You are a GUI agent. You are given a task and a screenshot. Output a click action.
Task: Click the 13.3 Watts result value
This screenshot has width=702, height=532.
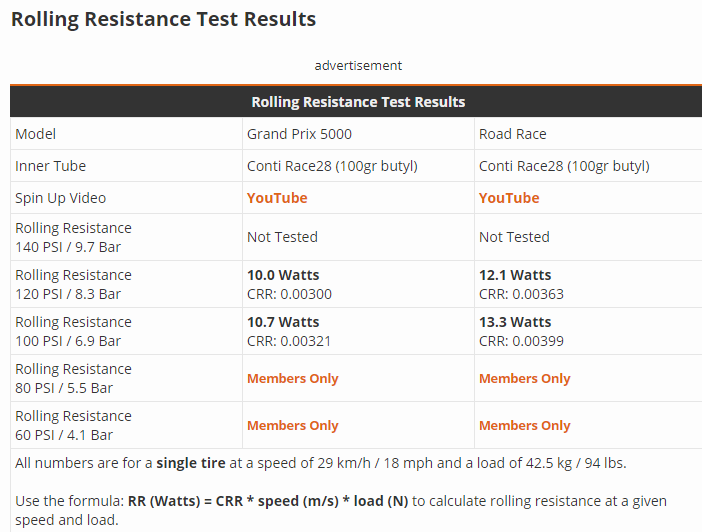(515, 322)
